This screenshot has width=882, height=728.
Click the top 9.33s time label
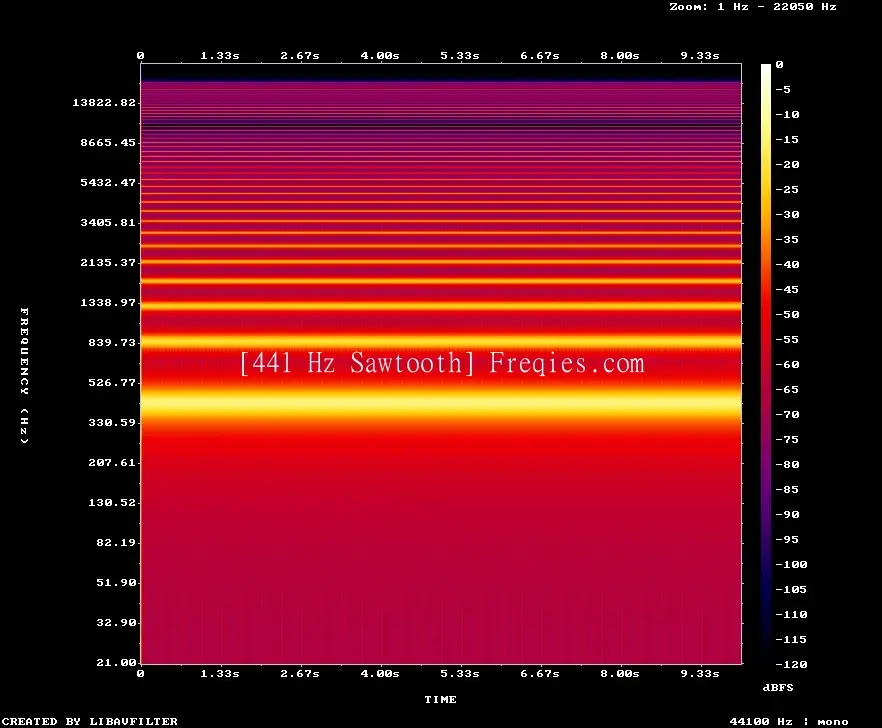[x=700, y=56]
